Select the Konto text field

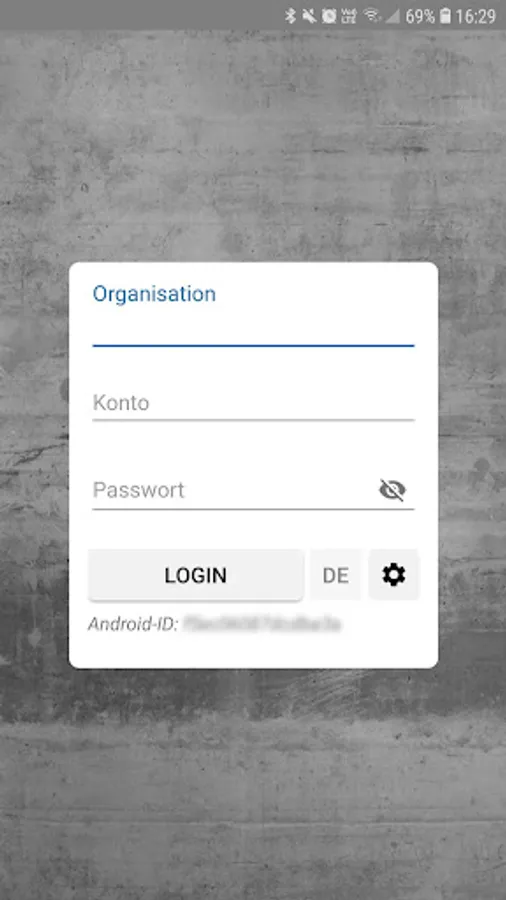[x=253, y=403]
